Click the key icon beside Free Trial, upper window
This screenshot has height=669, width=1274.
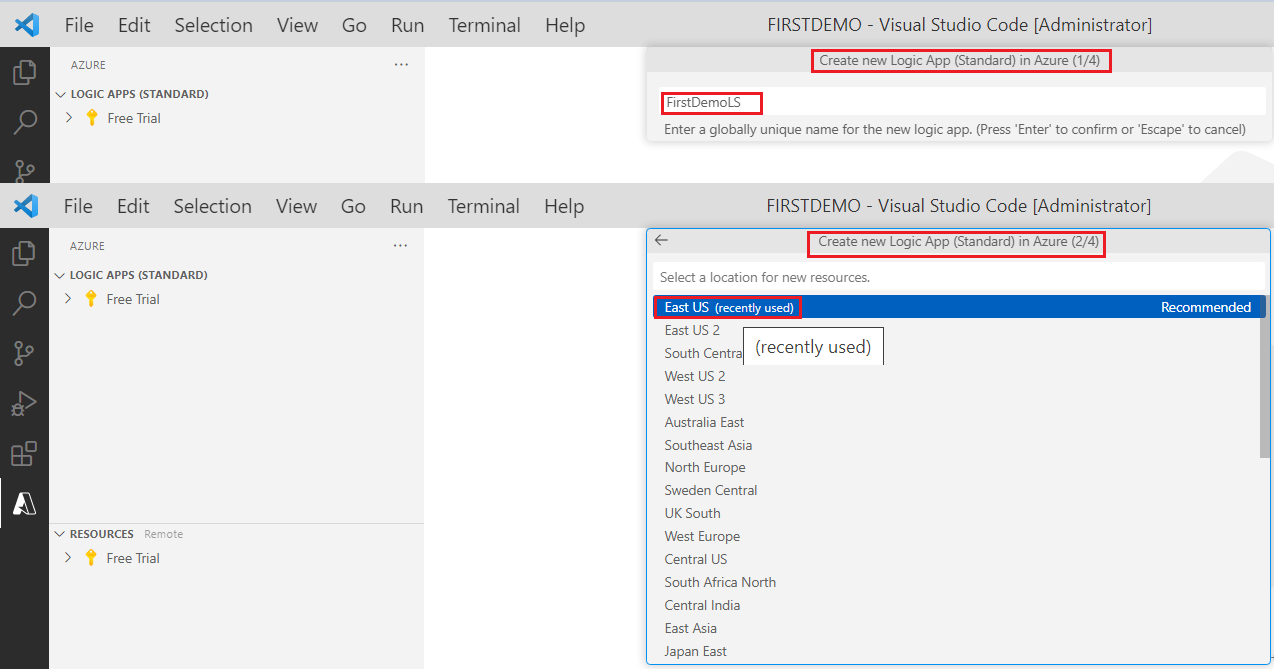point(92,118)
